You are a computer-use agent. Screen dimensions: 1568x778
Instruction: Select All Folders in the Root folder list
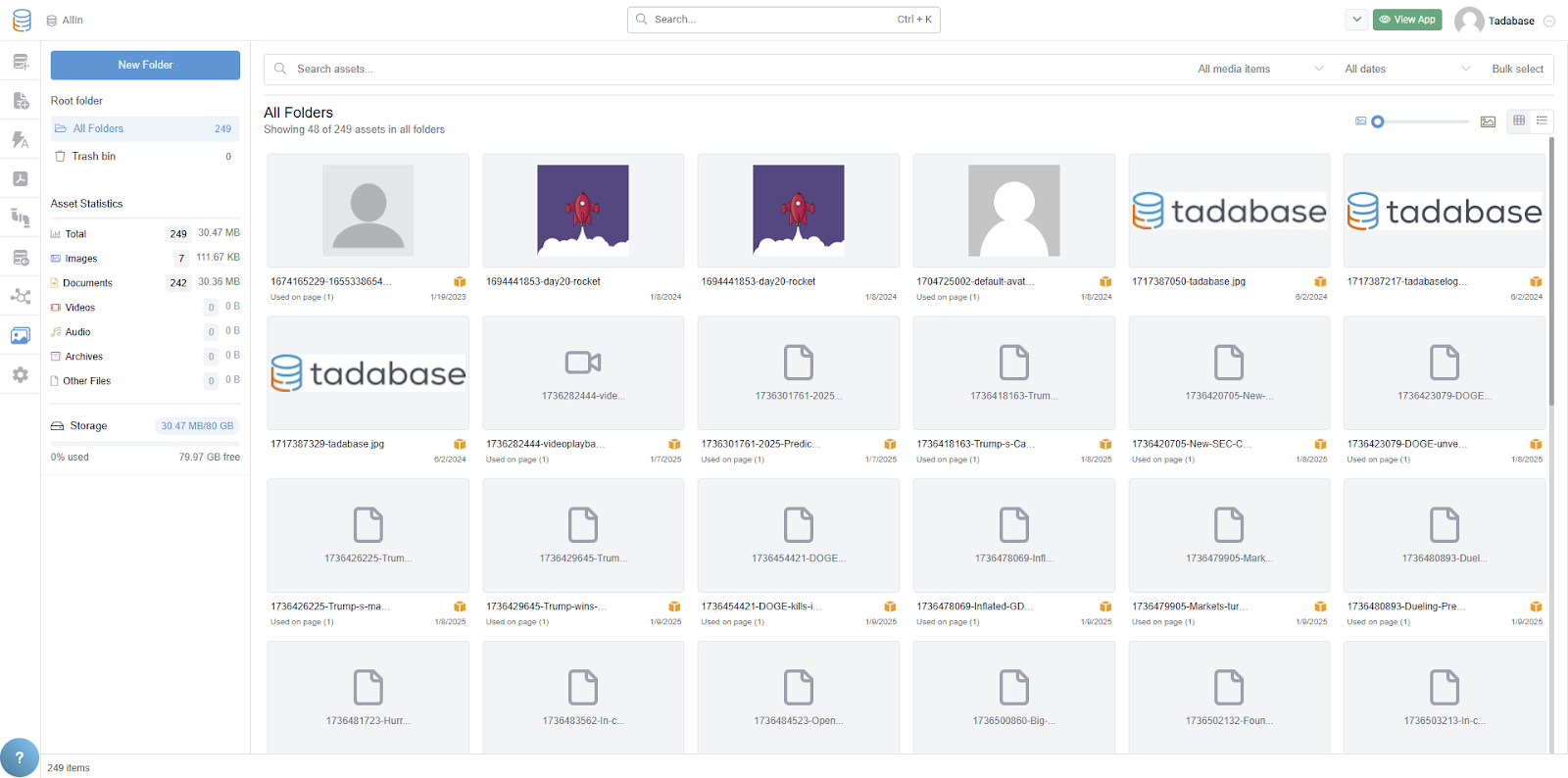pyautogui.click(x=145, y=128)
